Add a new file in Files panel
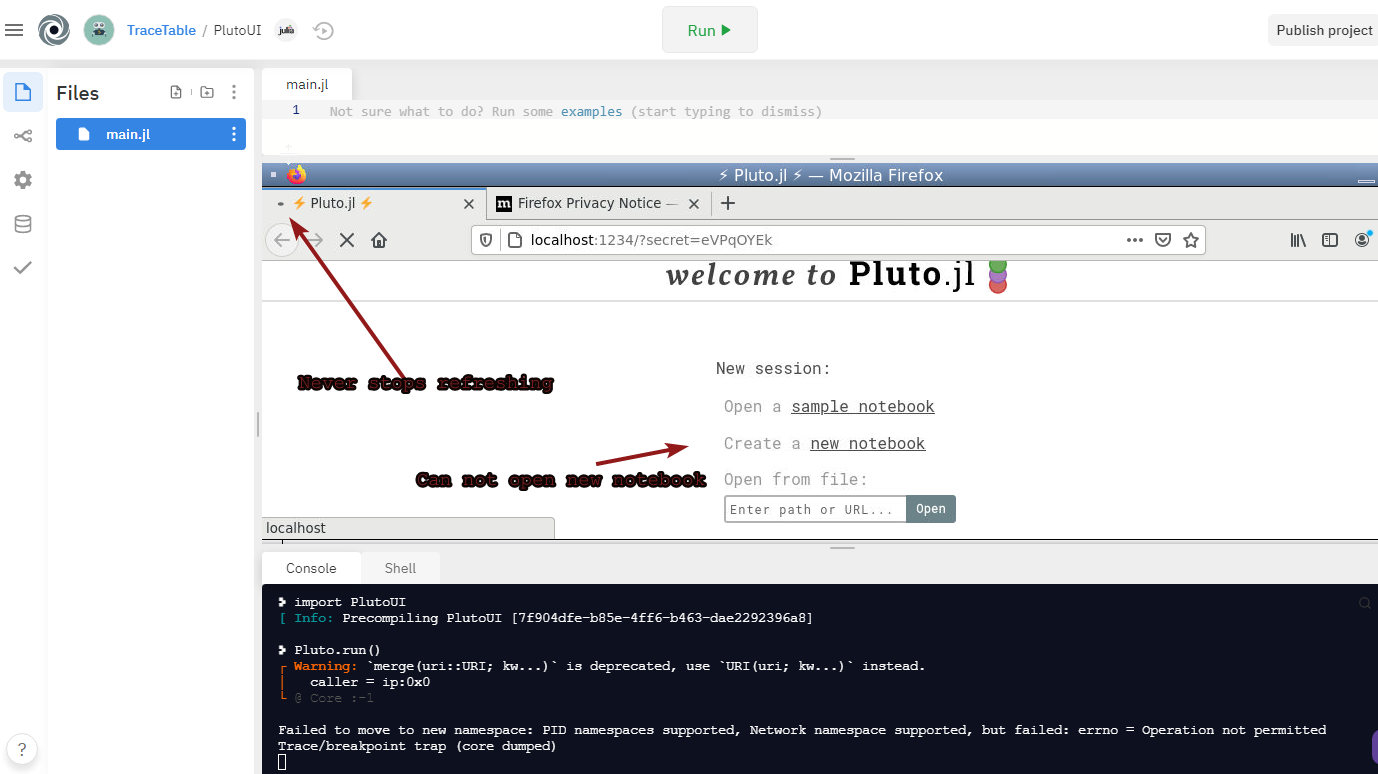Viewport: 1378px width, 774px height. pos(176,92)
